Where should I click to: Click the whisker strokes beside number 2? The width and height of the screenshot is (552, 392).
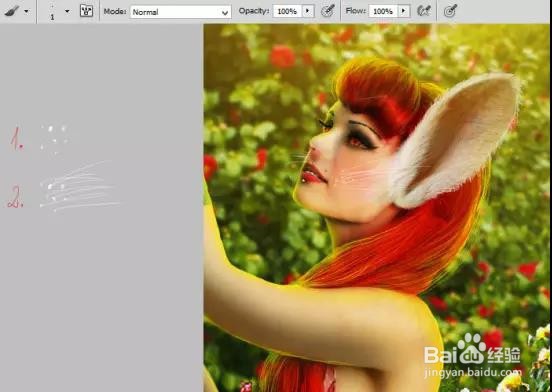79,186
